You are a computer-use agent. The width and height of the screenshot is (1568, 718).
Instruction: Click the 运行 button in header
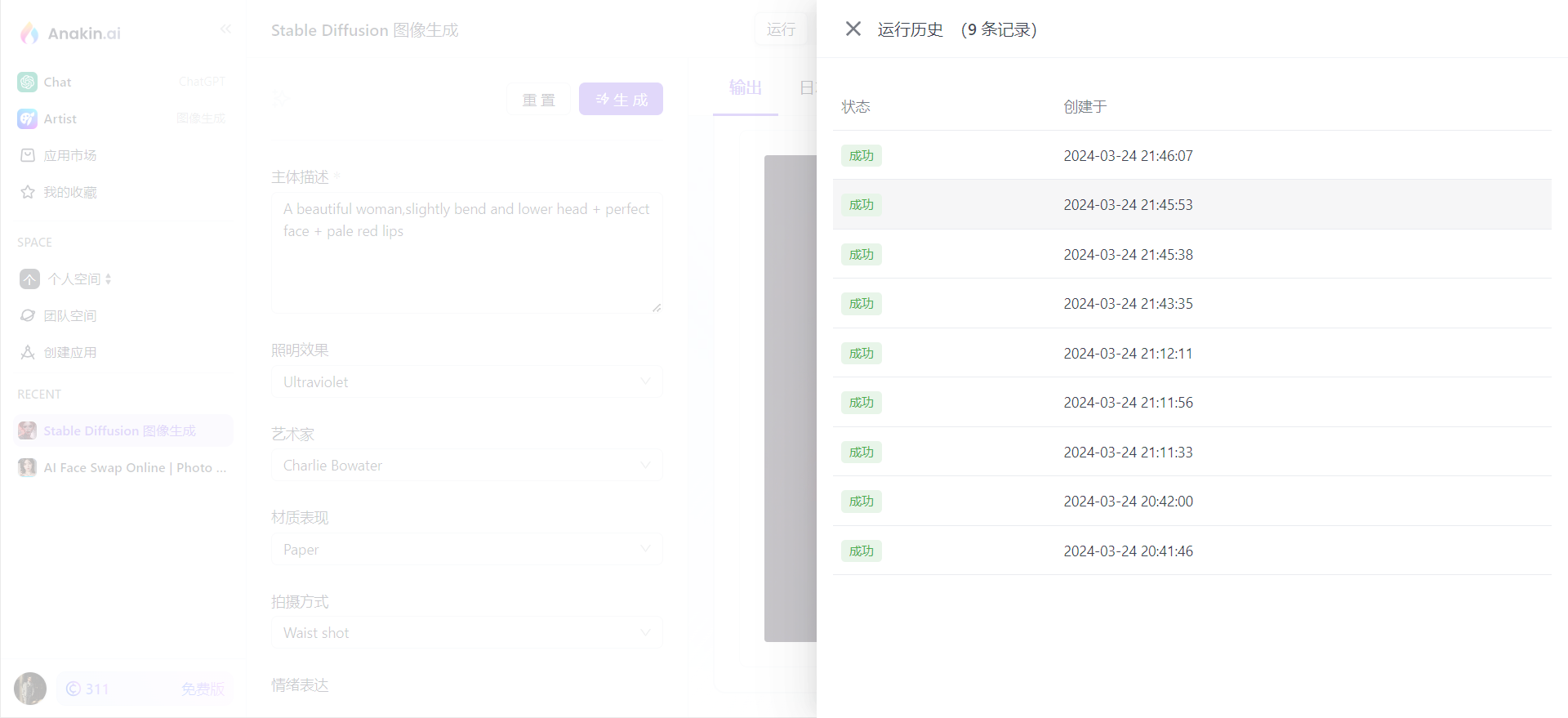tap(781, 29)
